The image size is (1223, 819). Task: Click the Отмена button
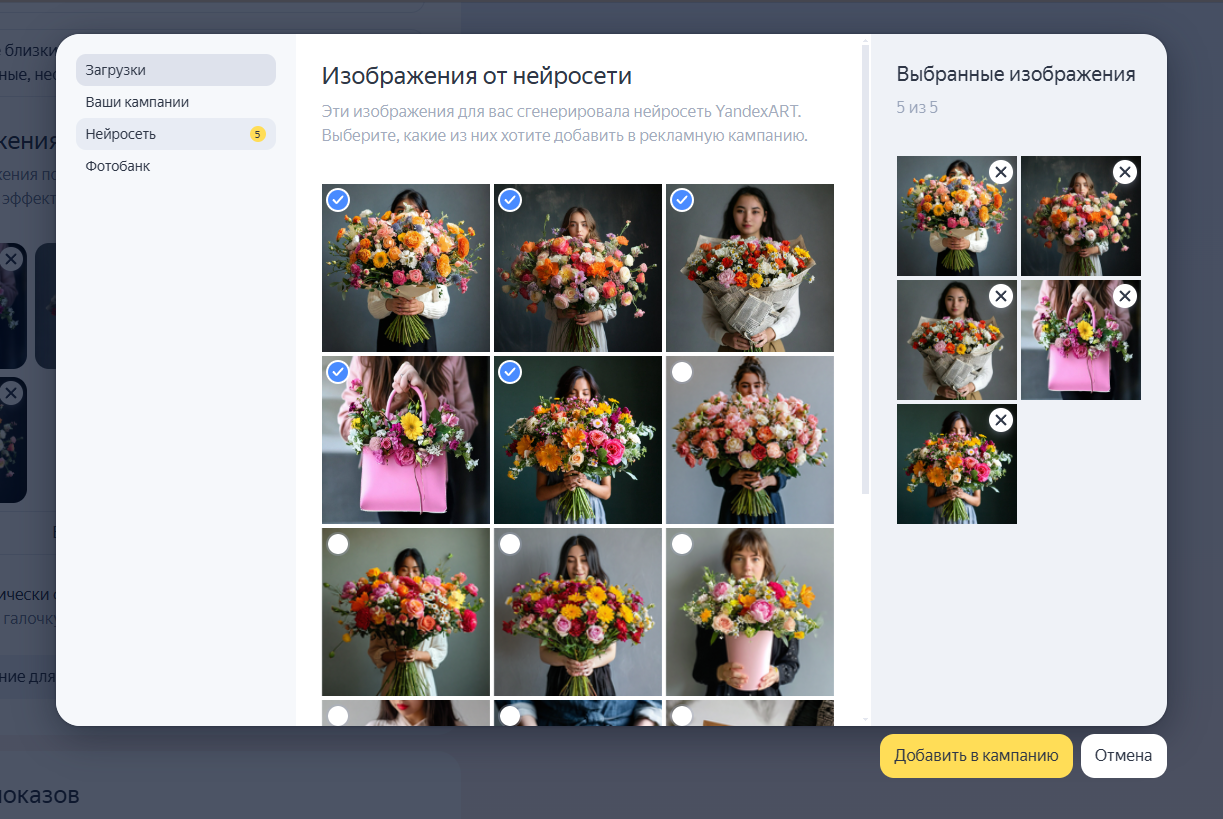coord(1123,756)
